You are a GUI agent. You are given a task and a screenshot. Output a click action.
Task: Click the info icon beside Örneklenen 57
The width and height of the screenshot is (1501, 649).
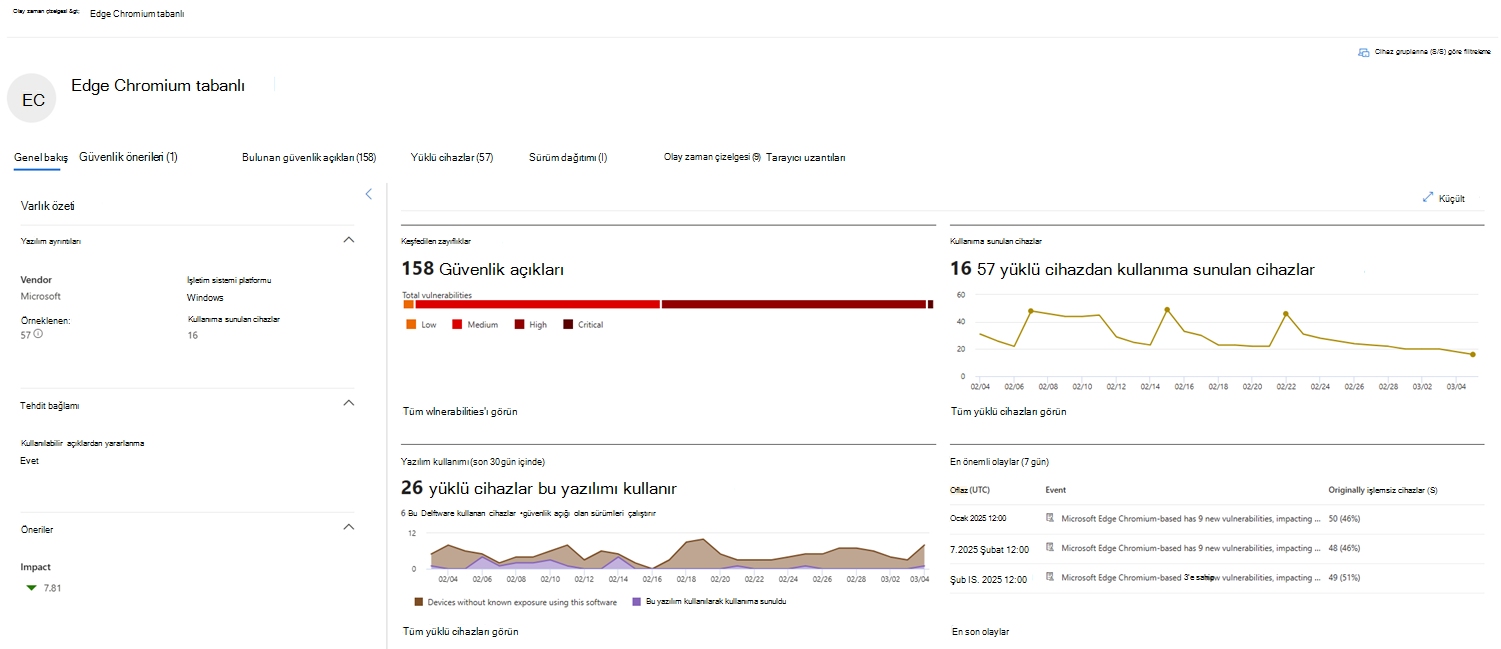coord(38,334)
